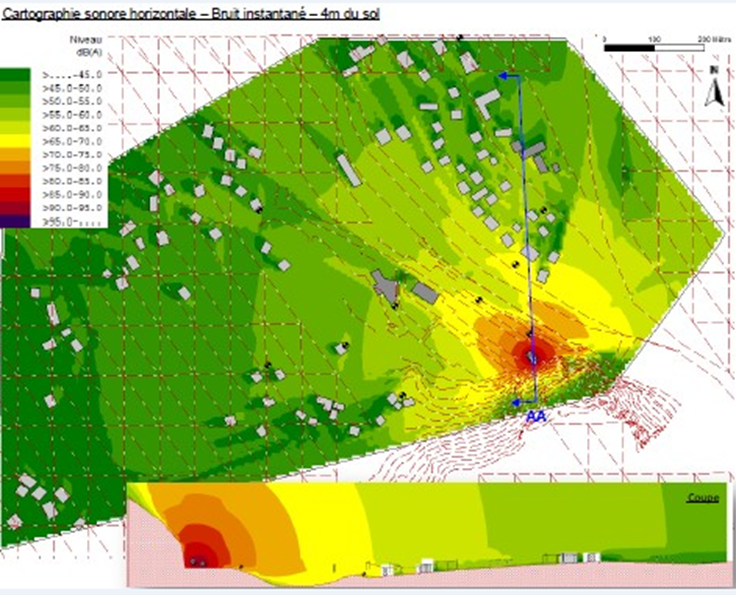This screenshot has height=595, width=736.
Task: Click the '>55.0-60.0' legend label
Action: coord(72,115)
